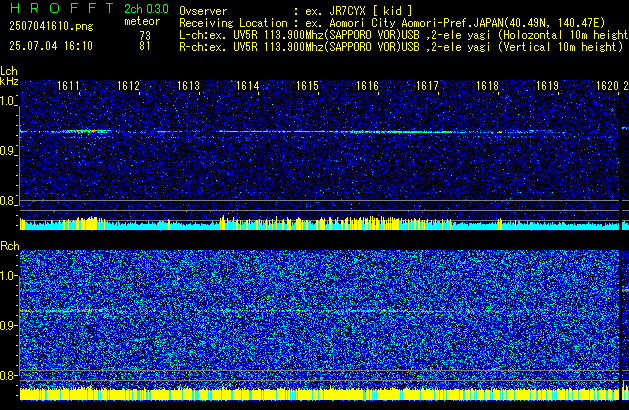Click the Lch channel label
Image resolution: width=629 pixels, height=410 pixels.
pos(9,71)
